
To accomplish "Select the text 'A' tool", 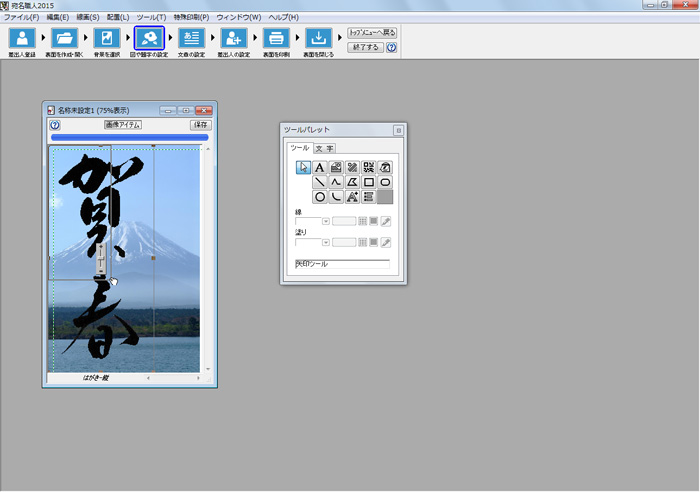I will click(320, 167).
